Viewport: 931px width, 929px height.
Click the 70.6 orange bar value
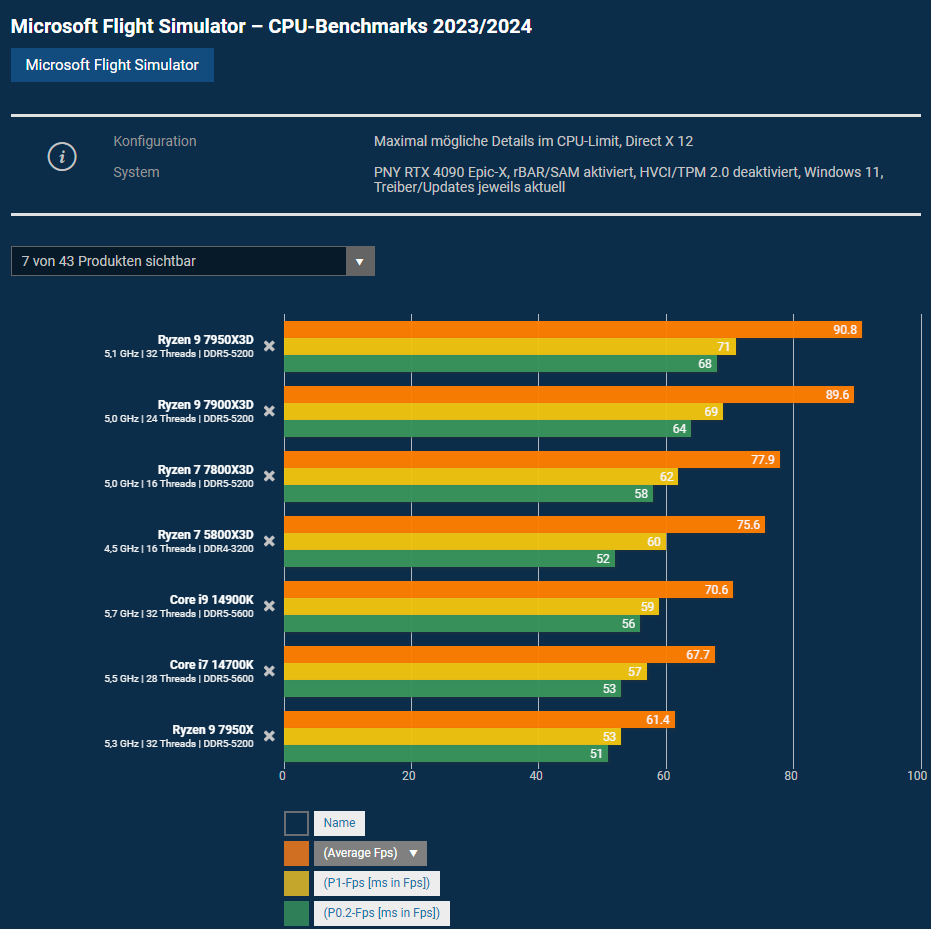pos(716,589)
